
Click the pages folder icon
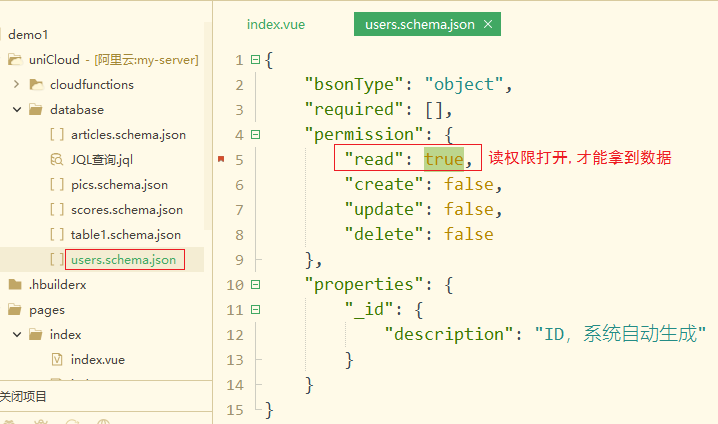(15, 310)
